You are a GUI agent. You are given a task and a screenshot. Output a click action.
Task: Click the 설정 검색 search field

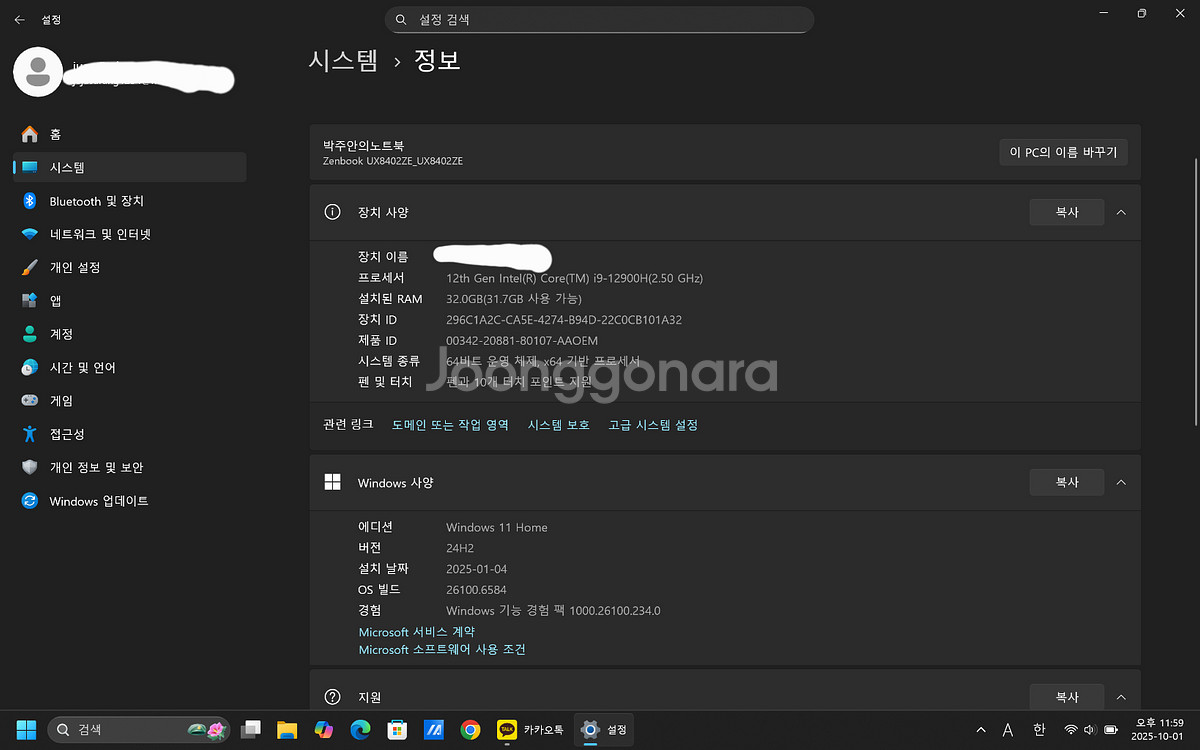tap(600, 19)
